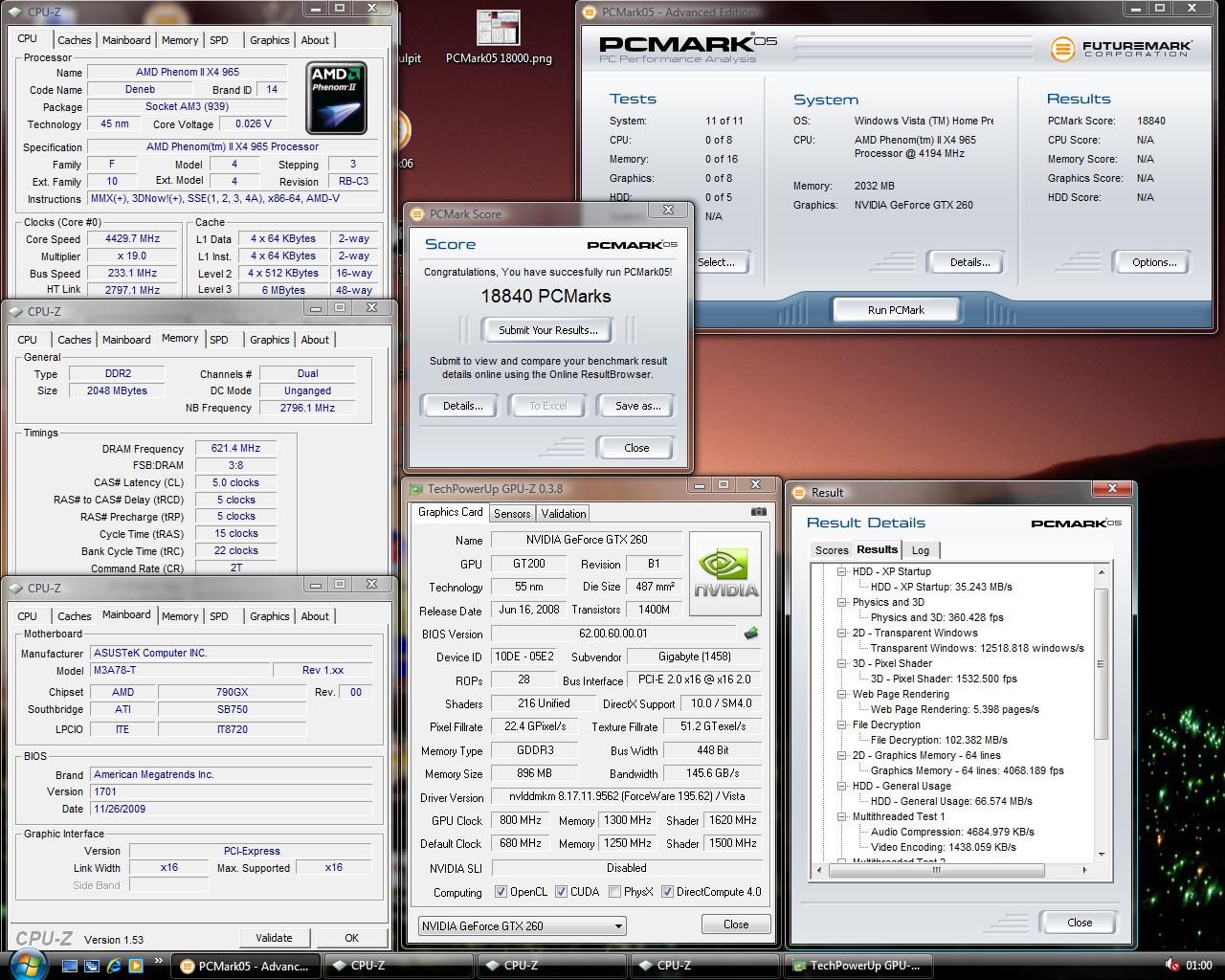Click Save as... in PCMark Score dialog

click(637, 406)
